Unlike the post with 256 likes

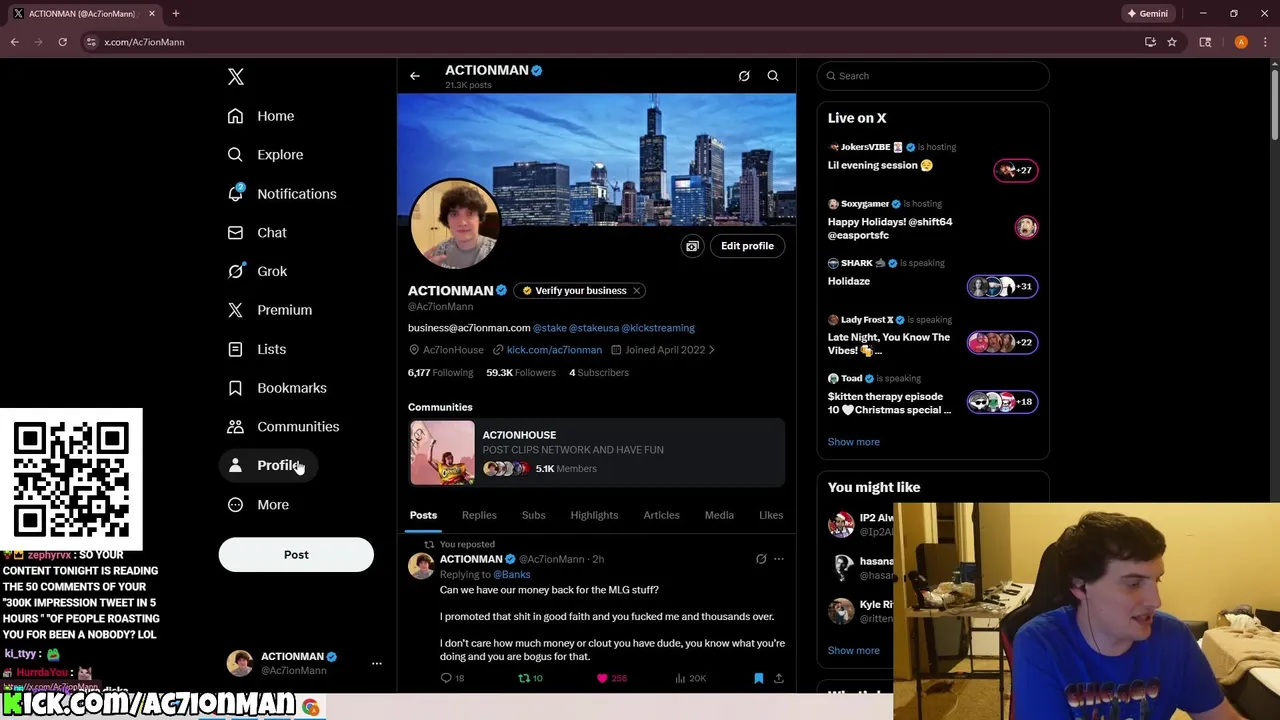point(611,678)
